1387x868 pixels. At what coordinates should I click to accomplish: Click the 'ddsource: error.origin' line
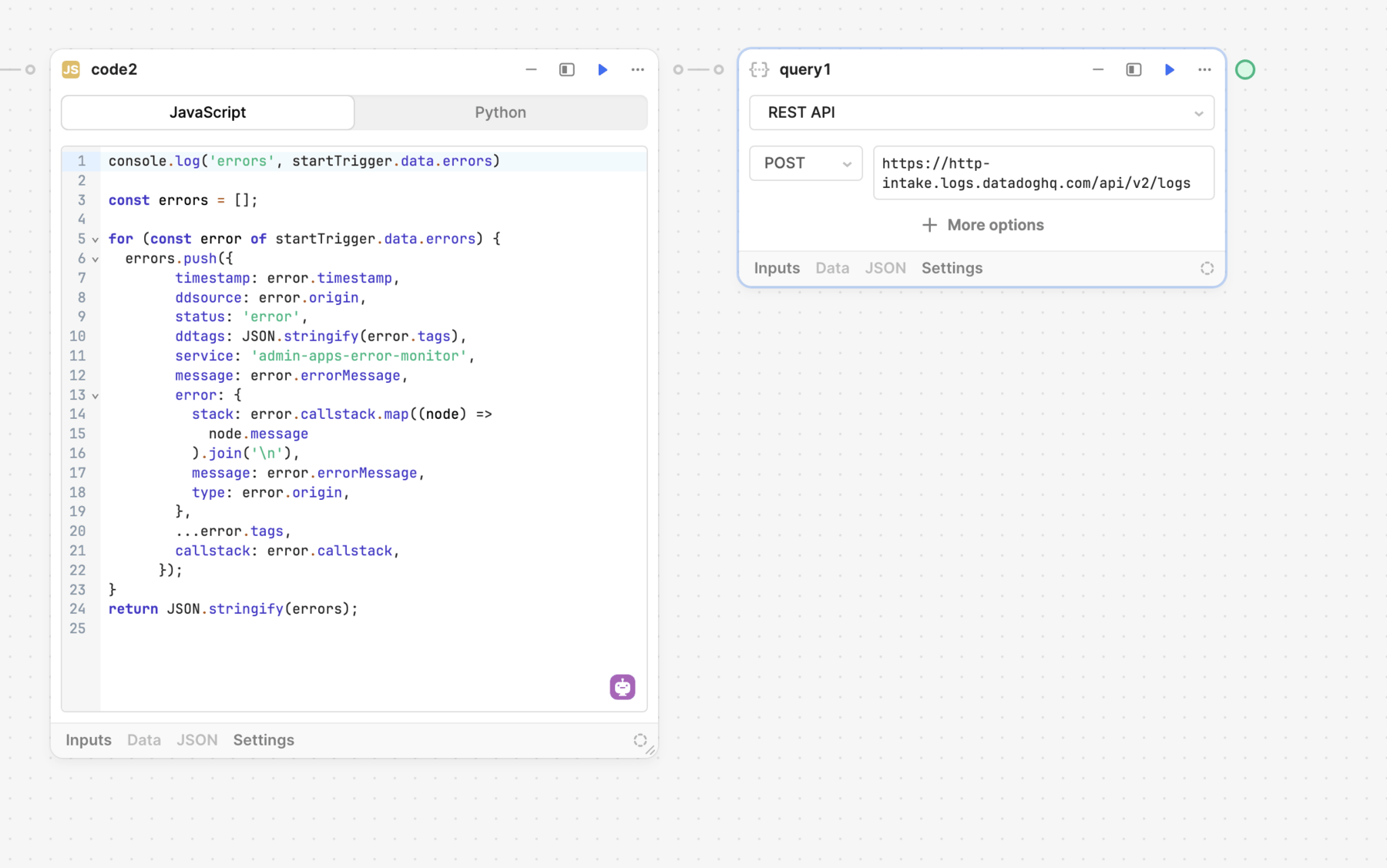click(x=270, y=298)
